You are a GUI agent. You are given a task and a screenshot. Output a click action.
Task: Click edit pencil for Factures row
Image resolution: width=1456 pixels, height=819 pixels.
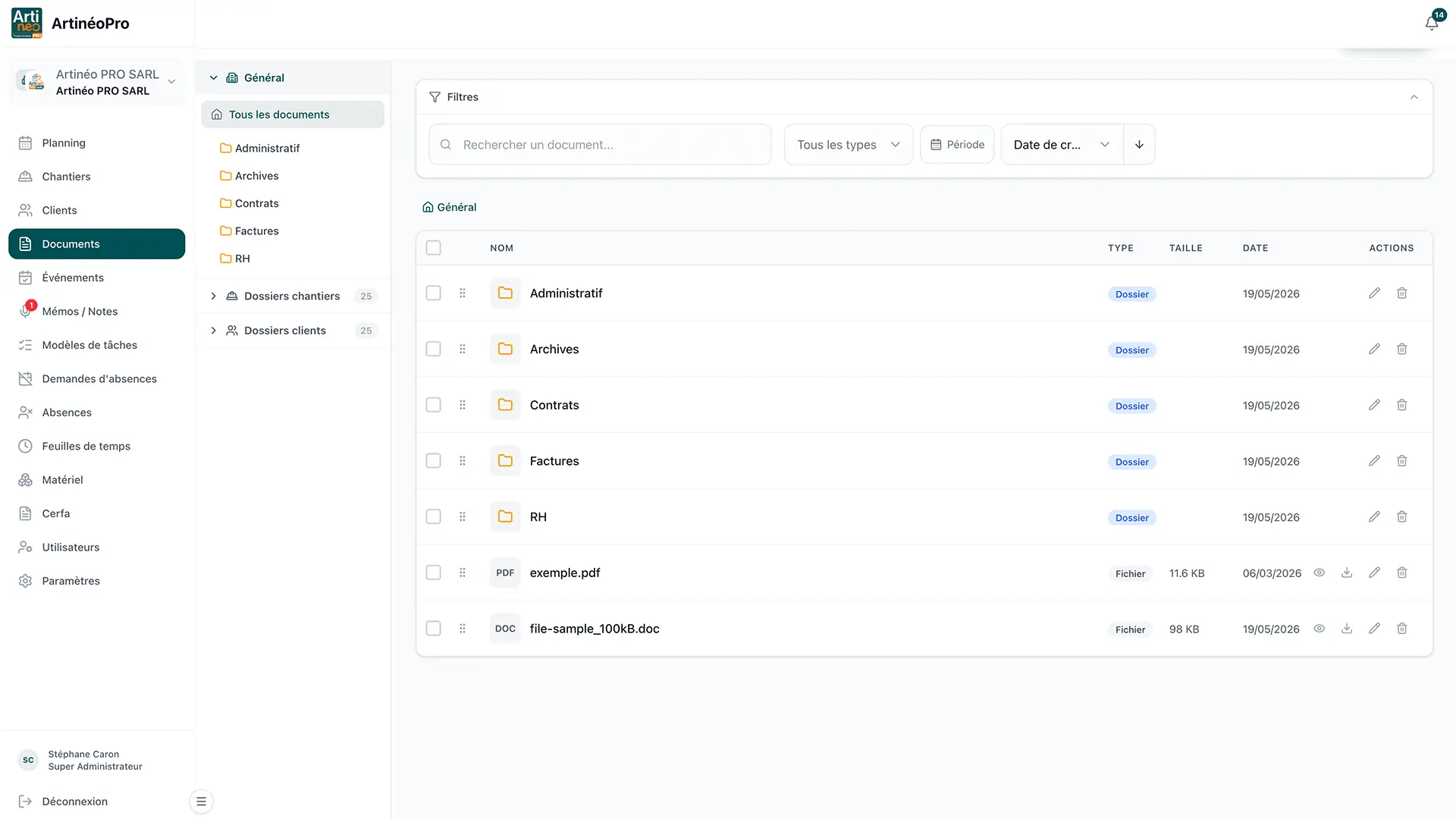(x=1374, y=461)
